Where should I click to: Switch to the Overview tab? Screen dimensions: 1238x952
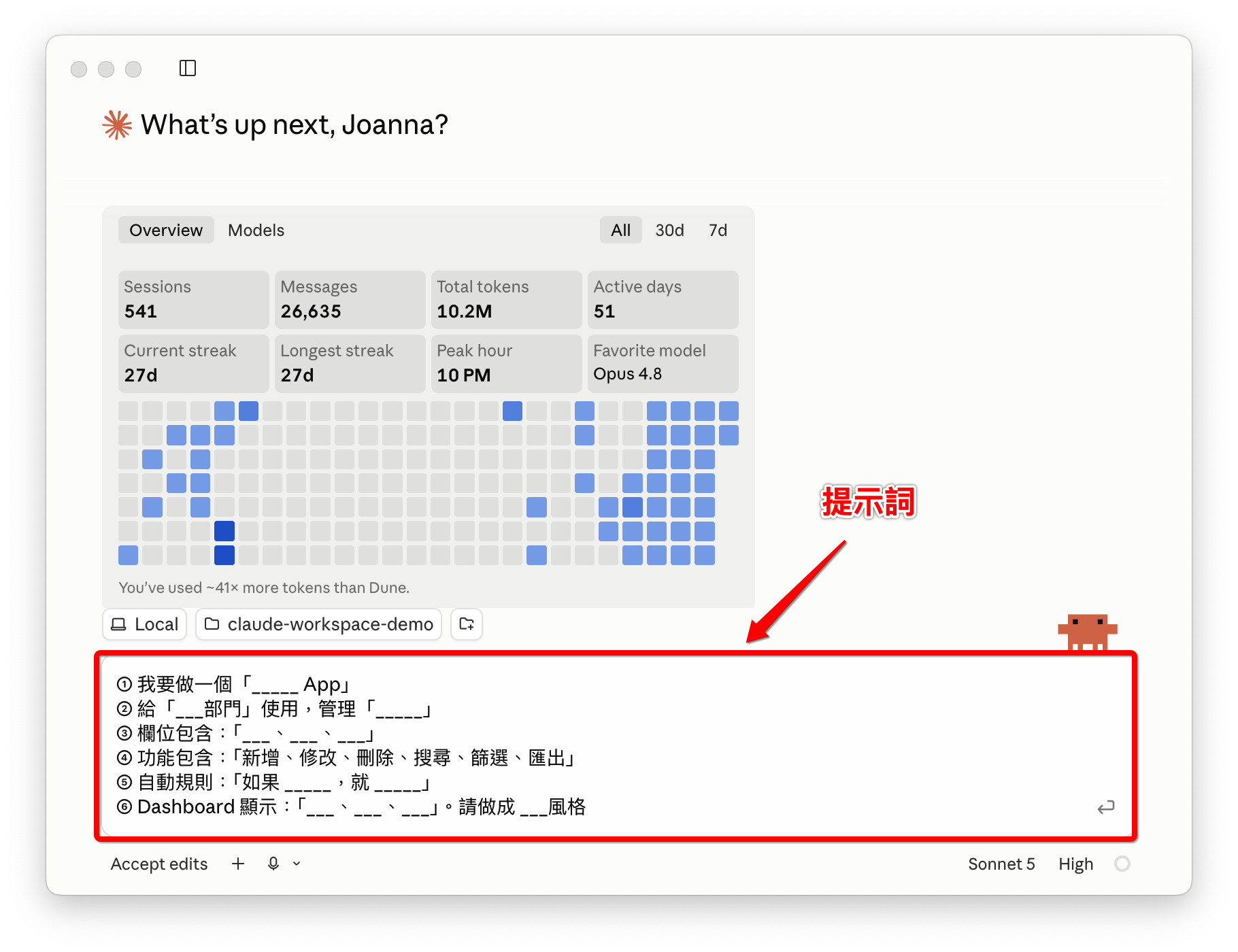click(x=166, y=231)
